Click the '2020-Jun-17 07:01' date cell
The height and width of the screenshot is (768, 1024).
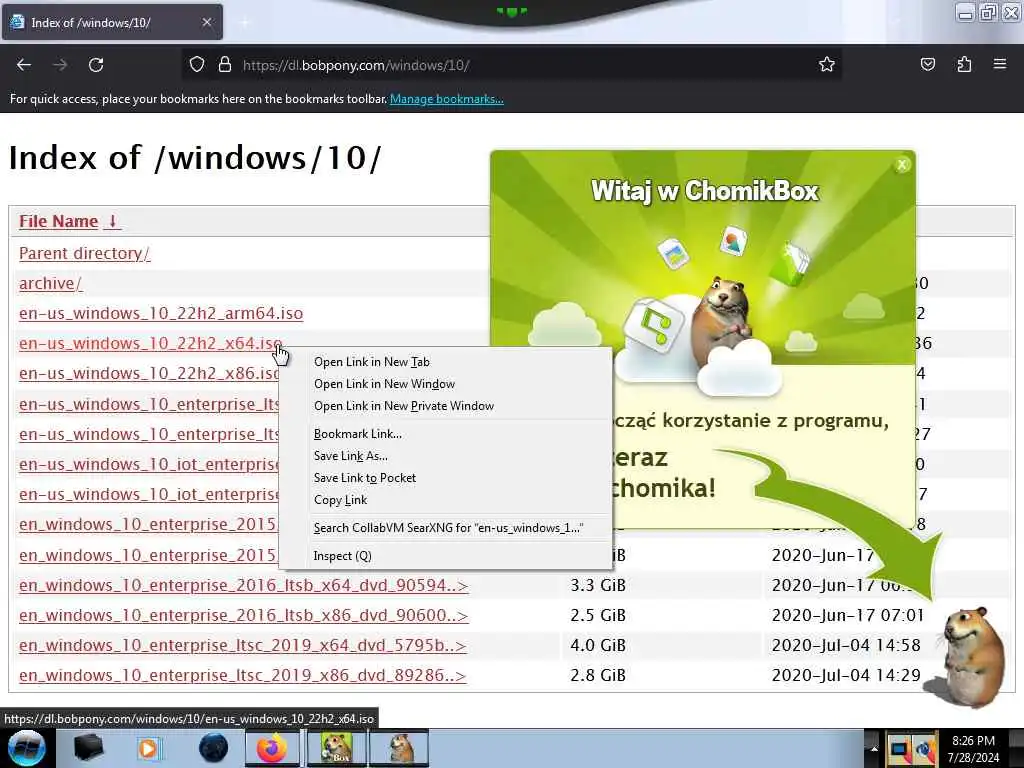[847, 615]
